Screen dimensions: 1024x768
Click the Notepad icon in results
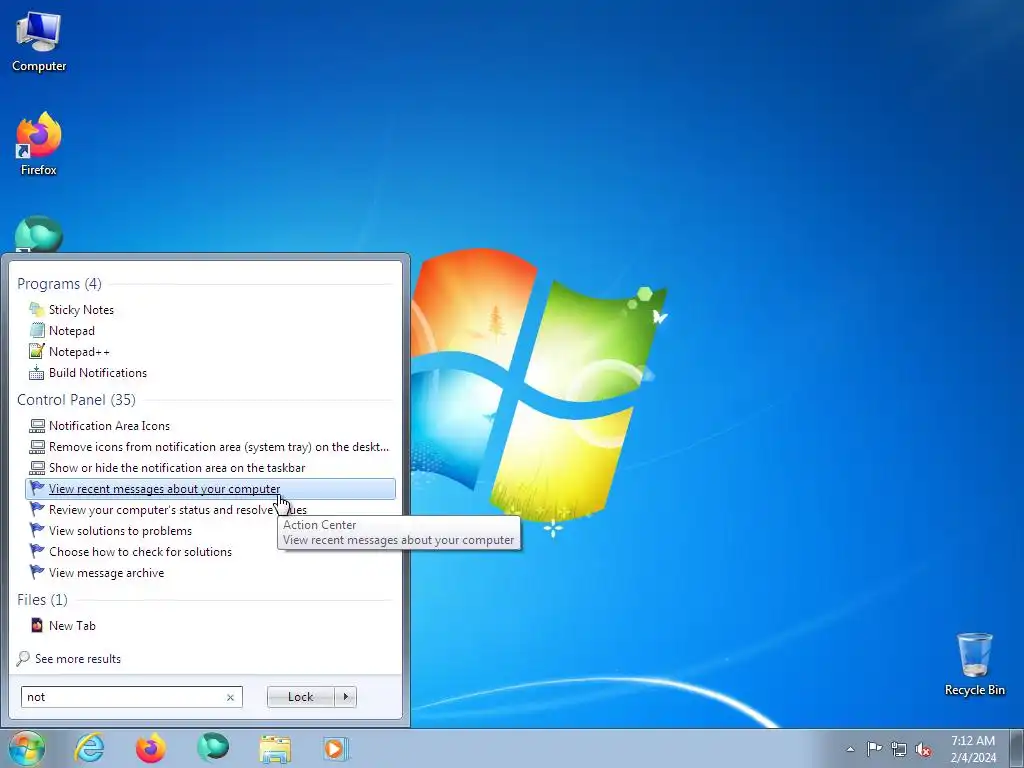tap(37, 330)
